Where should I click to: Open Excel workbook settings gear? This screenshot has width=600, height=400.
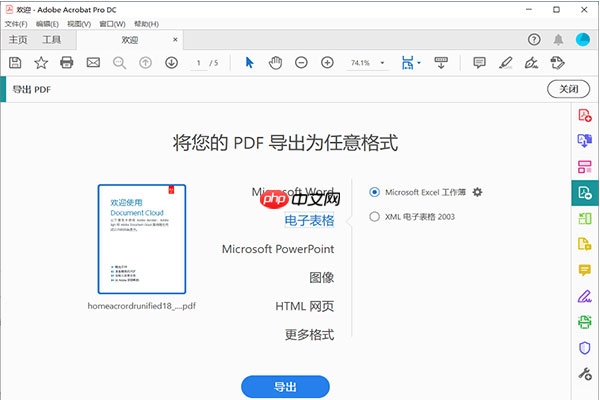[477, 192]
